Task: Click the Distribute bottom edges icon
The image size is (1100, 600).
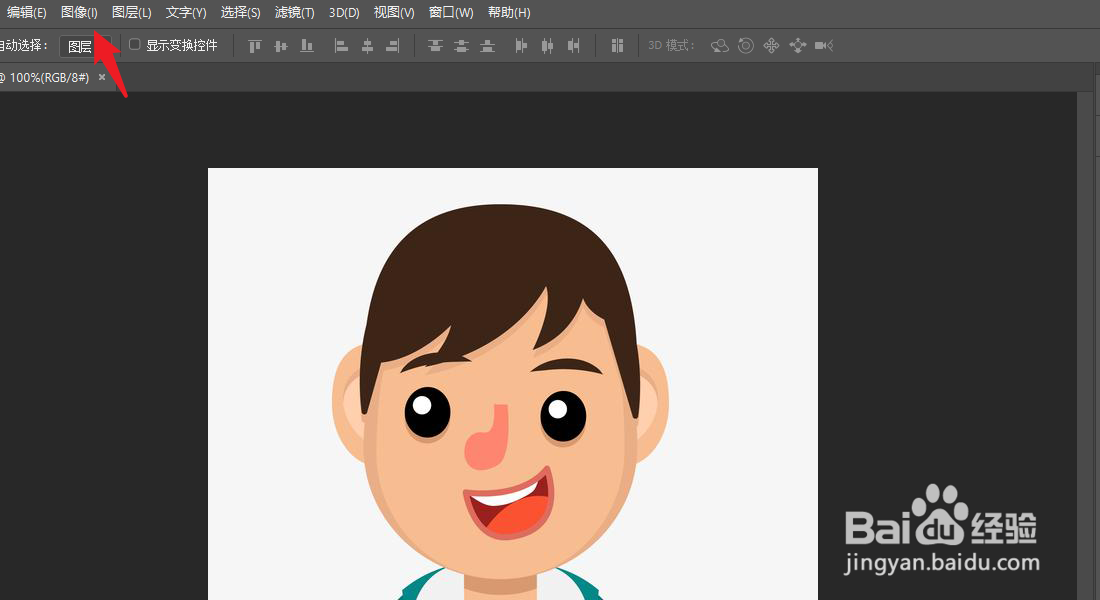Action: 487,46
